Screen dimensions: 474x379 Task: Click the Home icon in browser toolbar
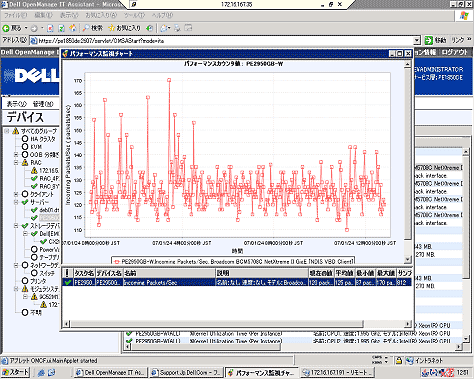72,28
